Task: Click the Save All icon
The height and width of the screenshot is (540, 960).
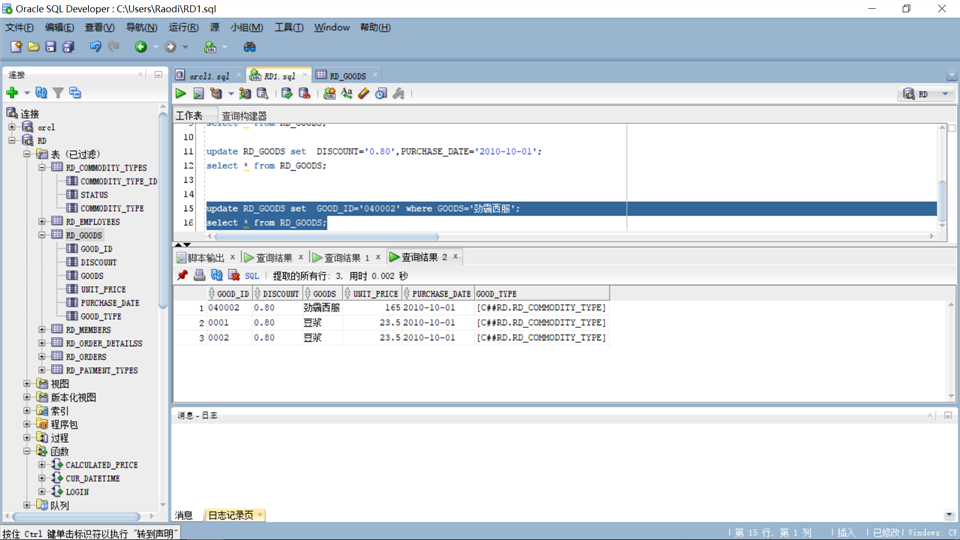Action: click(x=68, y=47)
